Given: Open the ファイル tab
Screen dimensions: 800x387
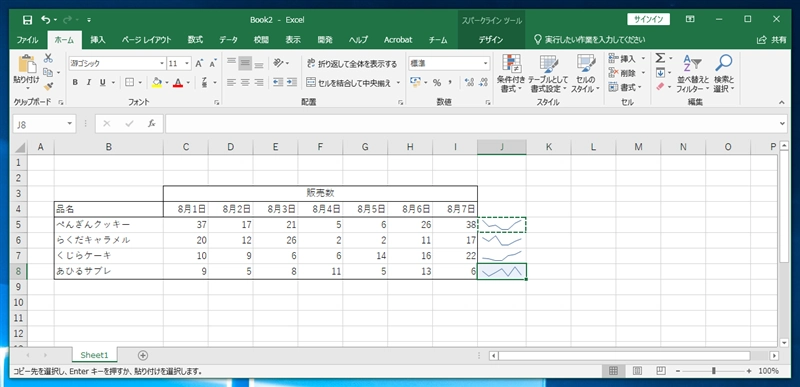Looking at the screenshot, I should (28, 40).
